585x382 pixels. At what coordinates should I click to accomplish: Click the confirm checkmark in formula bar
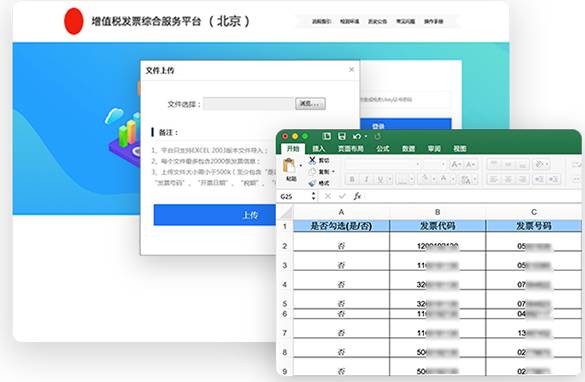click(342, 196)
